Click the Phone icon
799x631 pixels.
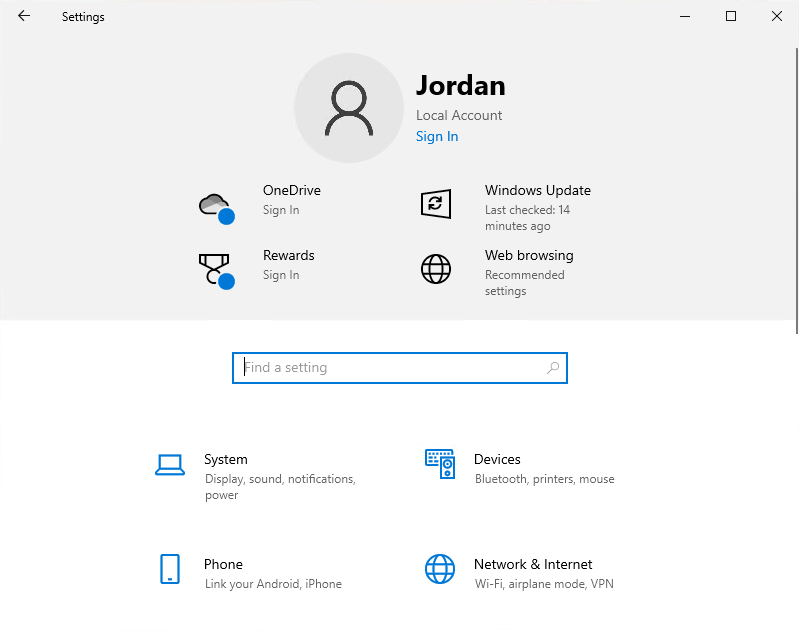click(x=170, y=569)
